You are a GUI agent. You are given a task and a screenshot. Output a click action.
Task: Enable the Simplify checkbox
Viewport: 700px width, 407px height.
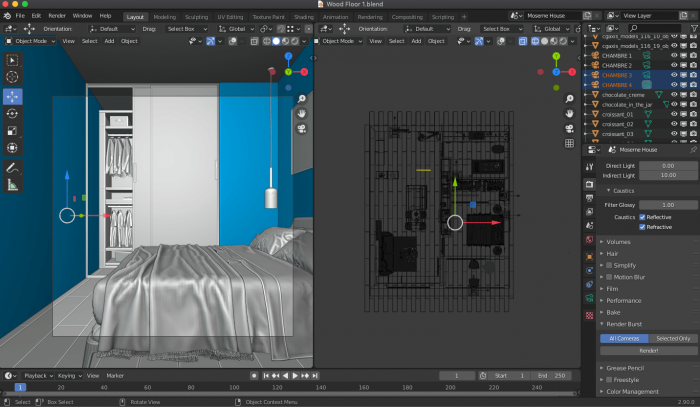click(608, 265)
